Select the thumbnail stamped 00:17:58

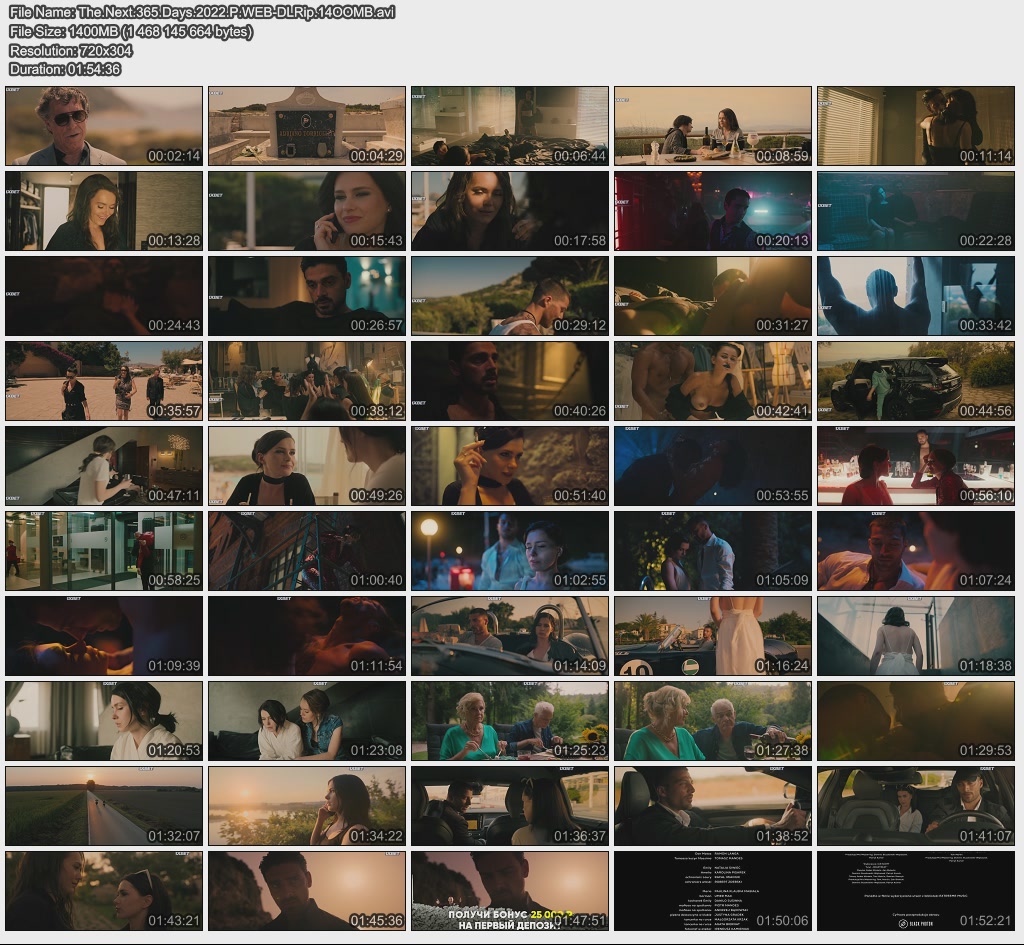510,211
